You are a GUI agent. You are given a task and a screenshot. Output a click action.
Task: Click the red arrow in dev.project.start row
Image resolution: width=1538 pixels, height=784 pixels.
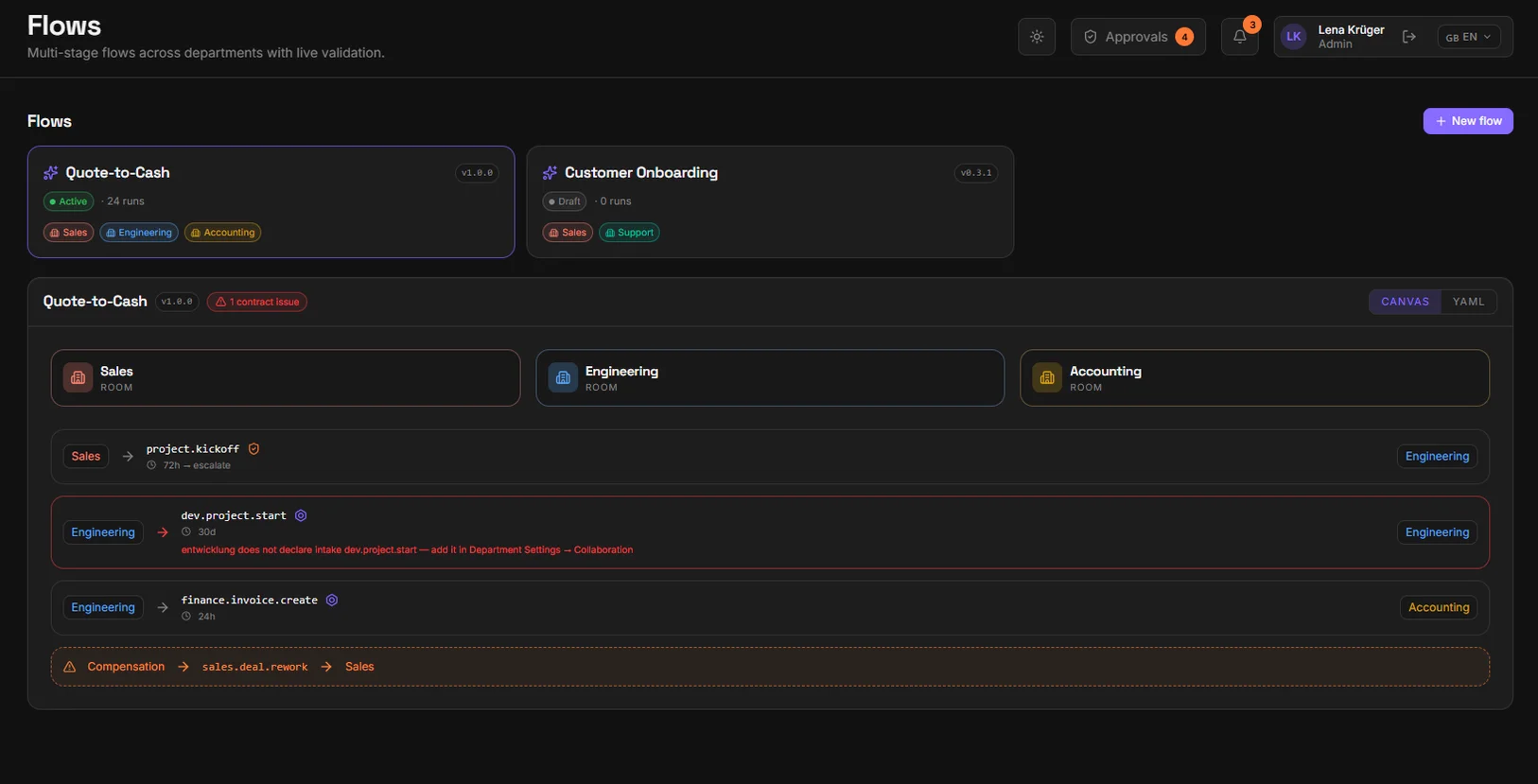[x=163, y=532]
